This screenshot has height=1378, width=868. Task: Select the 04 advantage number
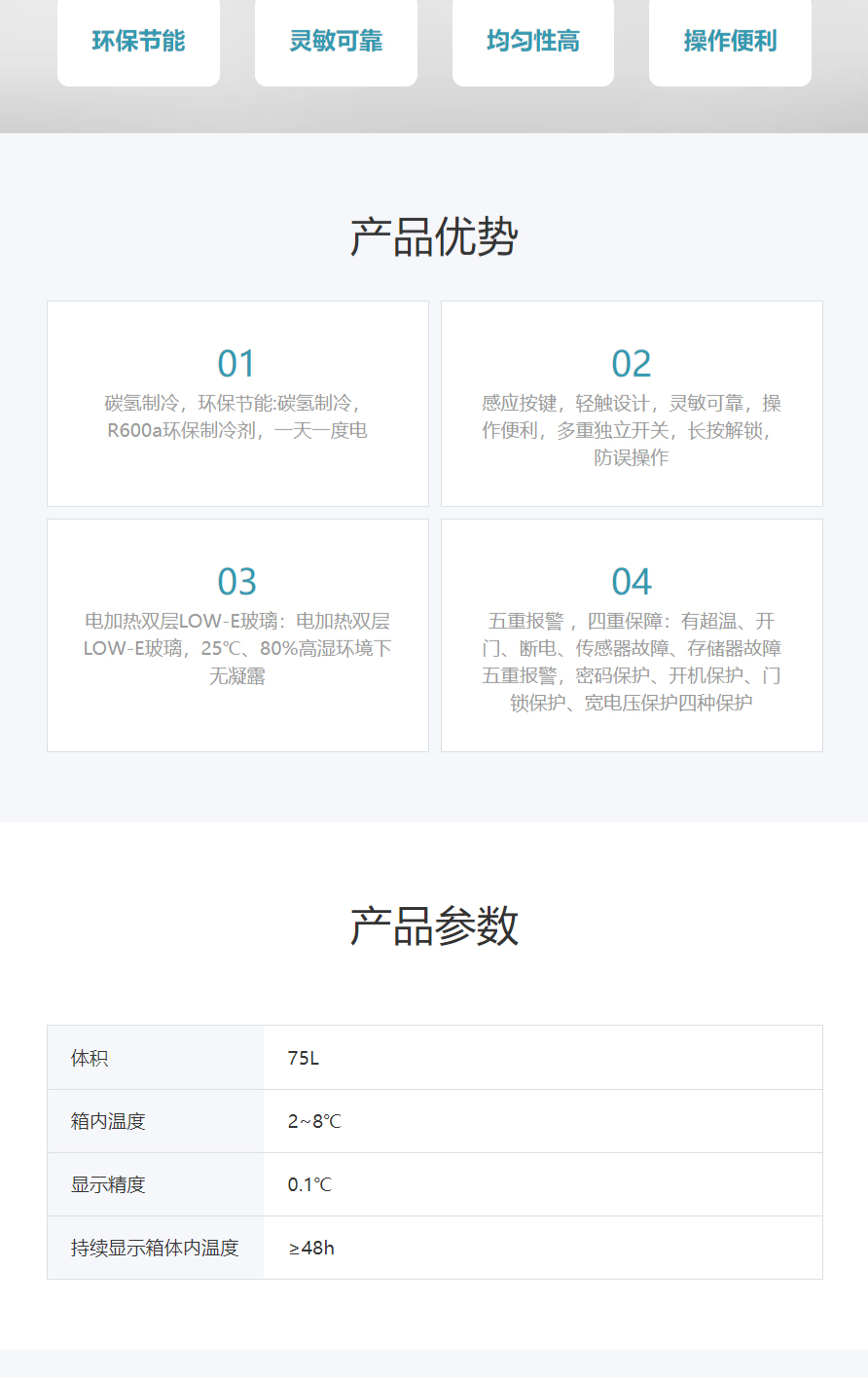[632, 582]
